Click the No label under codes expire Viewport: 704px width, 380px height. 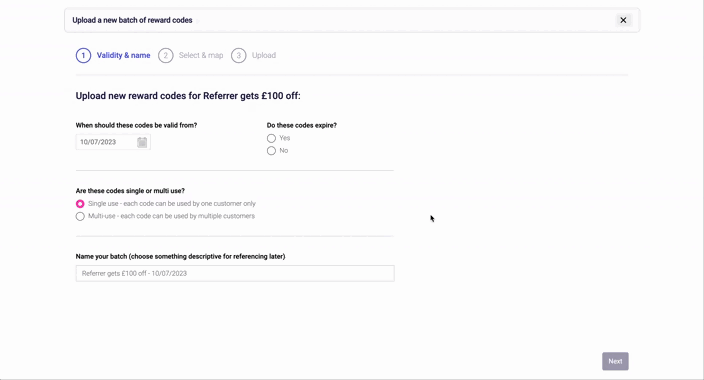[284, 150]
